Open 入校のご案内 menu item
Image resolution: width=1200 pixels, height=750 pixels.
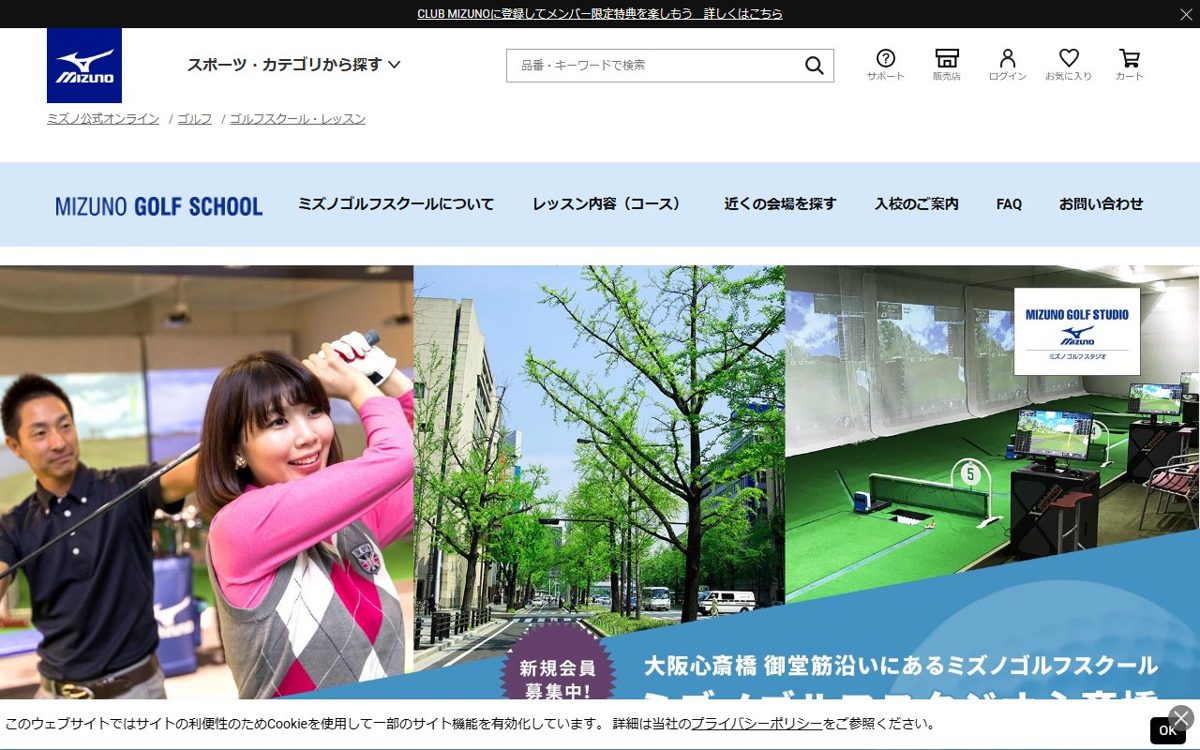point(917,204)
